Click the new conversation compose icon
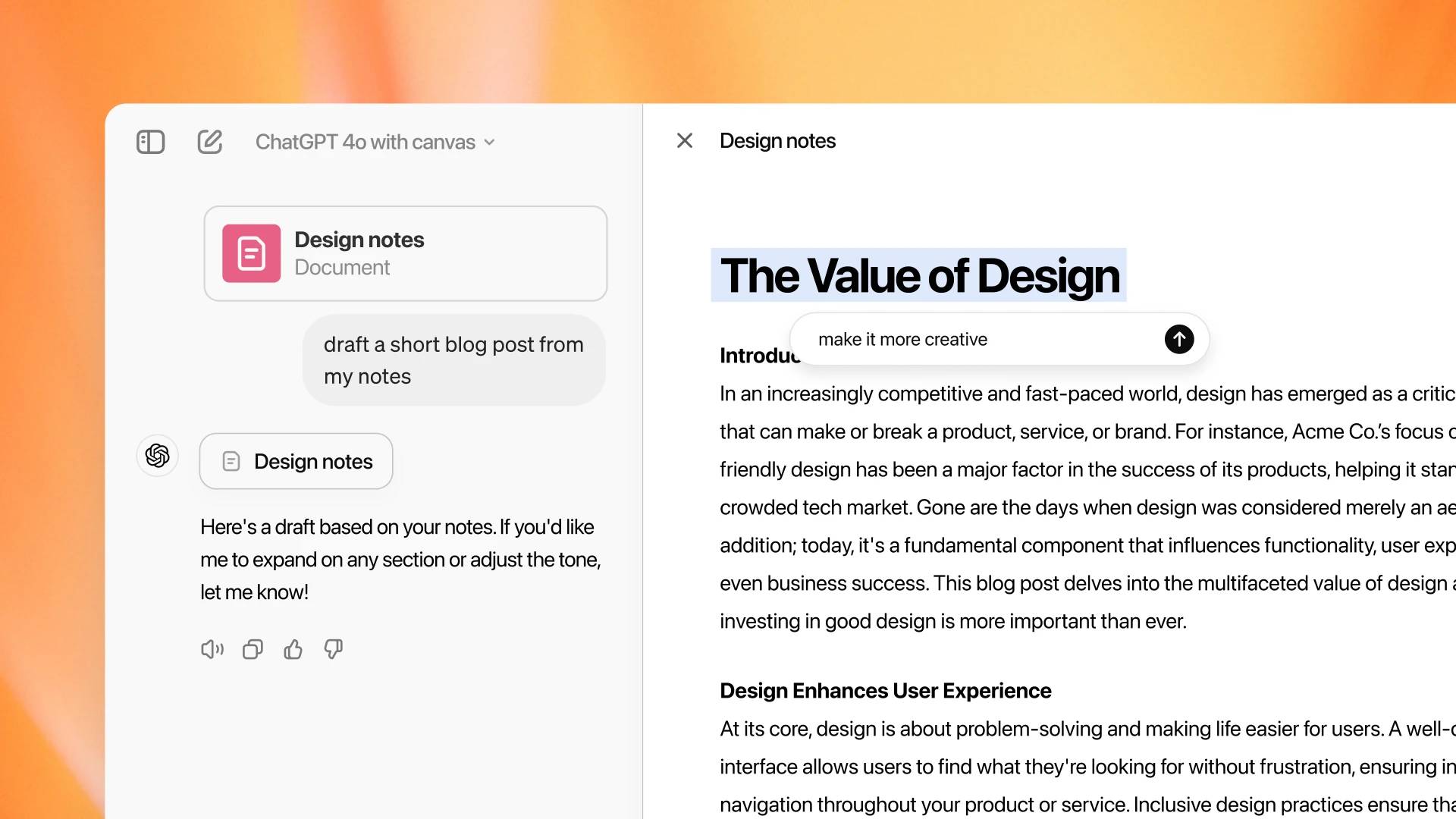 point(209,142)
